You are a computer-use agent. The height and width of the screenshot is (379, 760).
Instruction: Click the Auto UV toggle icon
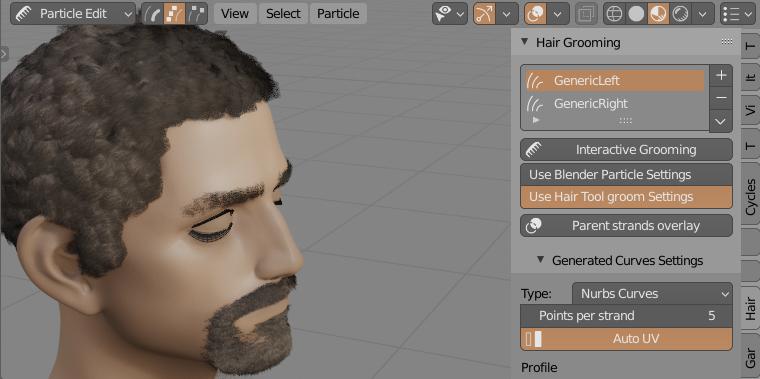pyautogui.click(x=534, y=339)
